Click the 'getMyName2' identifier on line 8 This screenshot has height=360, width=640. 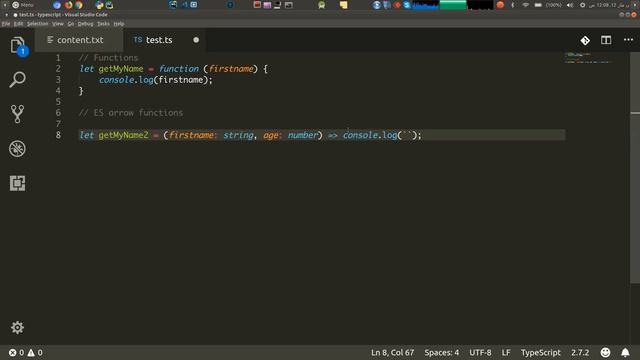click(123, 135)
